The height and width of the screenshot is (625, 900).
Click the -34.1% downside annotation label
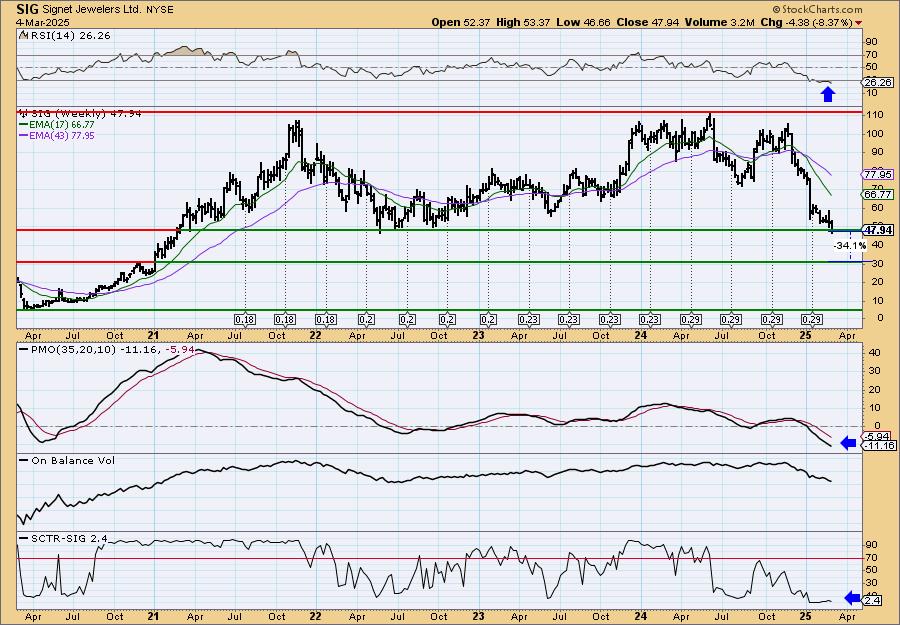coord(850,246)
